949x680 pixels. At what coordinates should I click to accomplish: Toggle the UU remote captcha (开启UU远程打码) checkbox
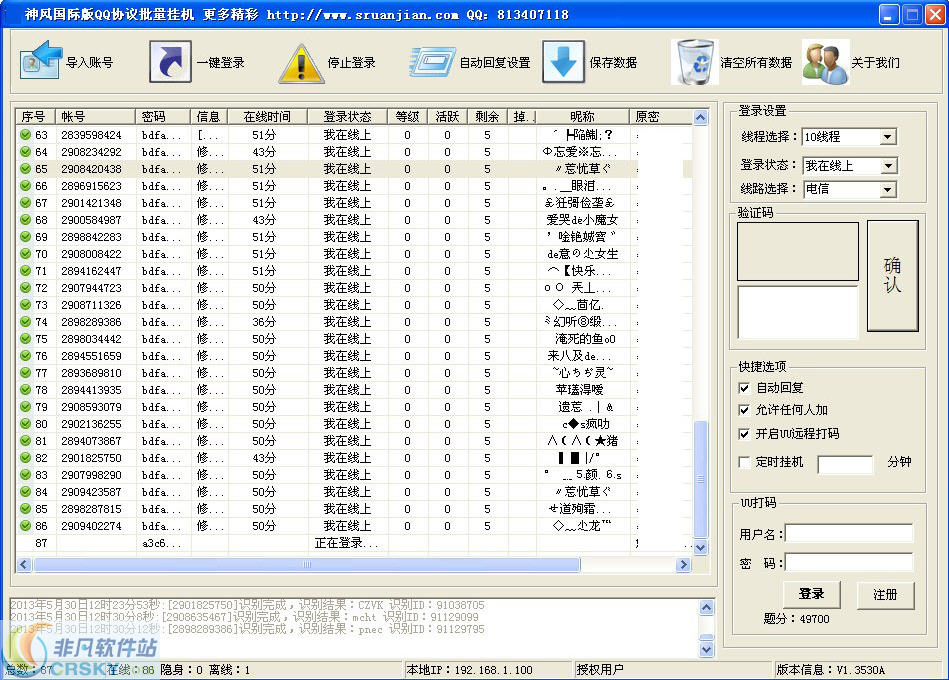click(744, 434)
